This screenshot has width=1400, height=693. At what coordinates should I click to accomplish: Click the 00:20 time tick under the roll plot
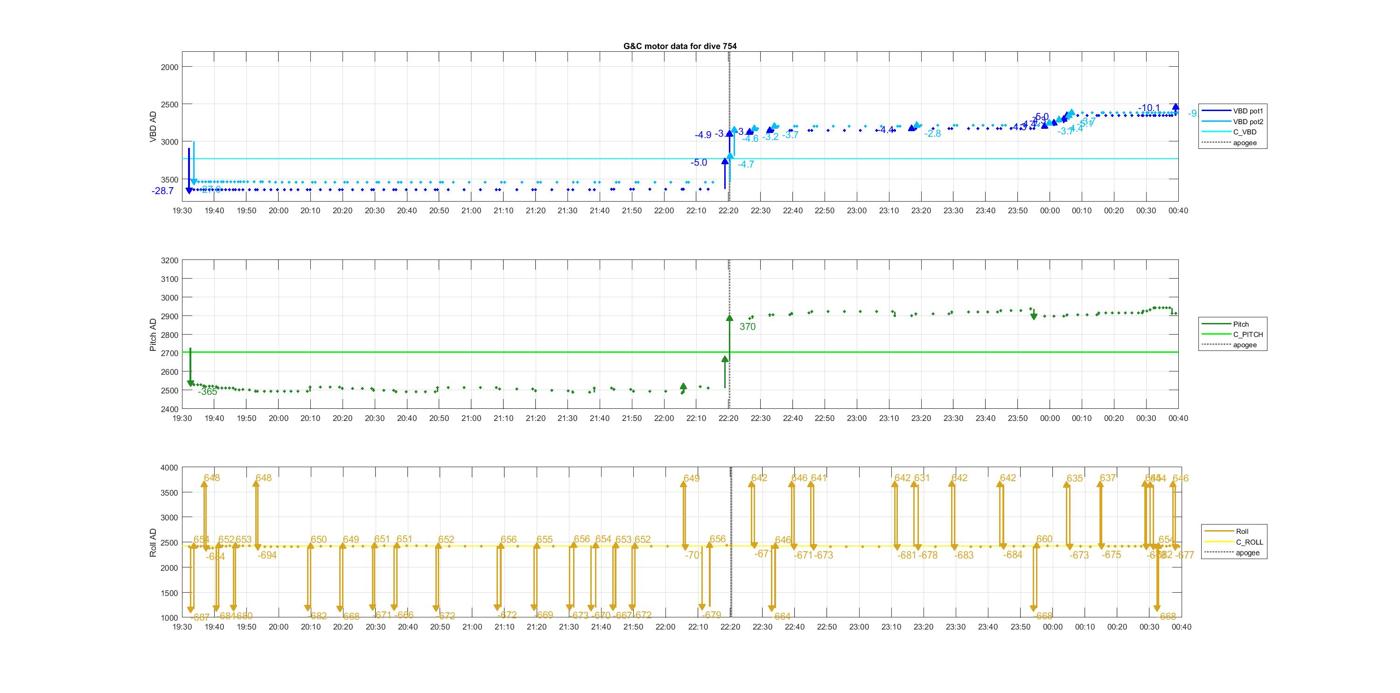click(x=1116, y=628)
